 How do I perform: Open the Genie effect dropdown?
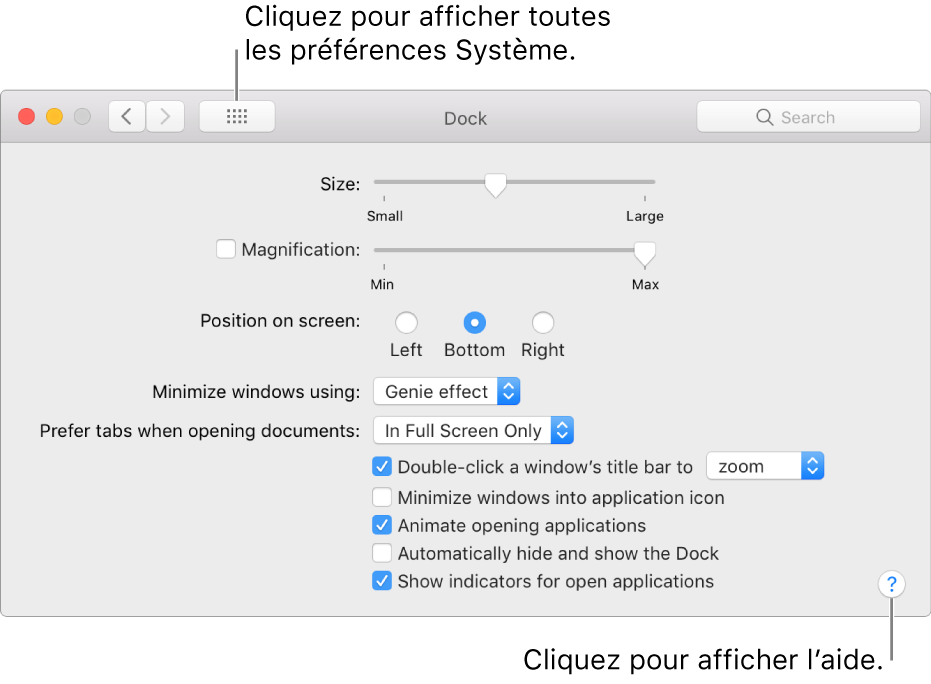click(x=446, y=391)
